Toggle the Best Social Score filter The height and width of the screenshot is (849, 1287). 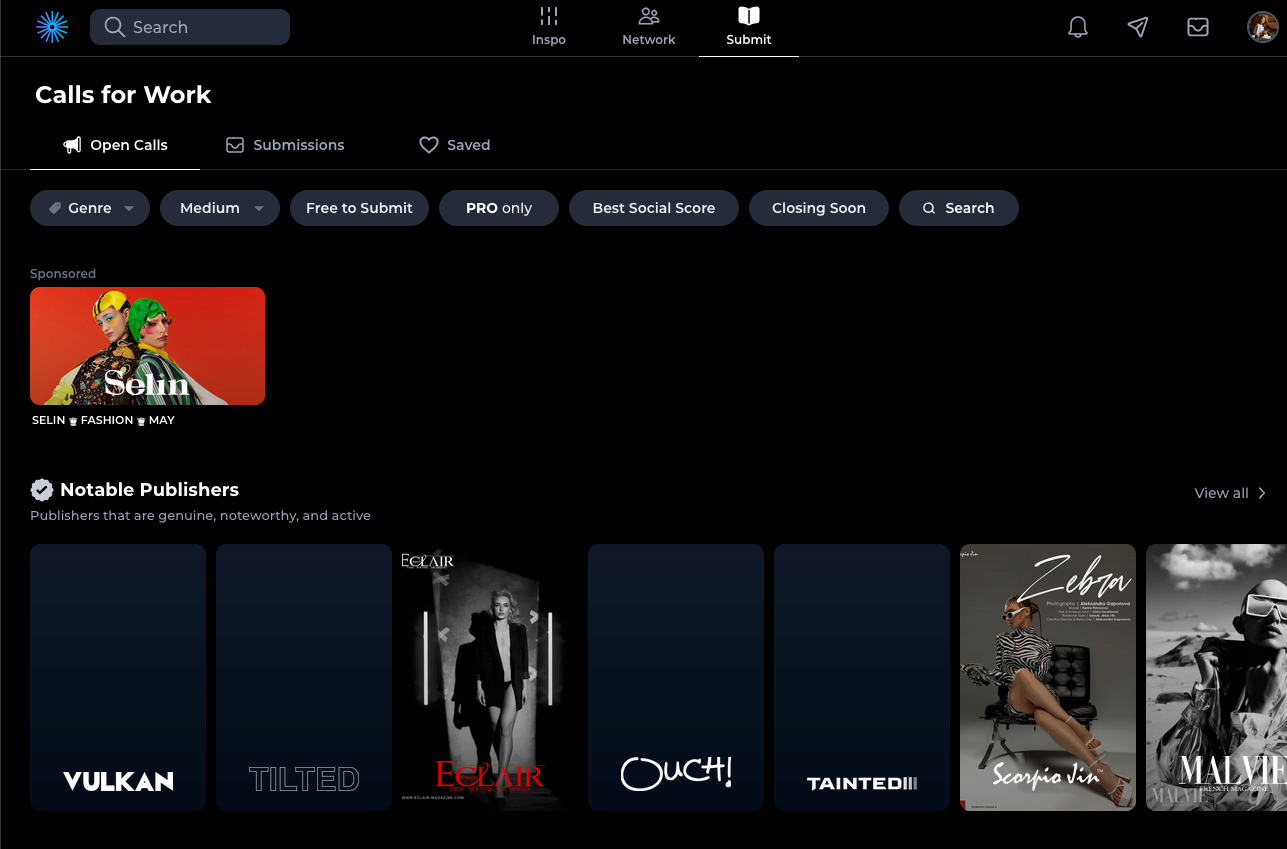click(653, 208)
